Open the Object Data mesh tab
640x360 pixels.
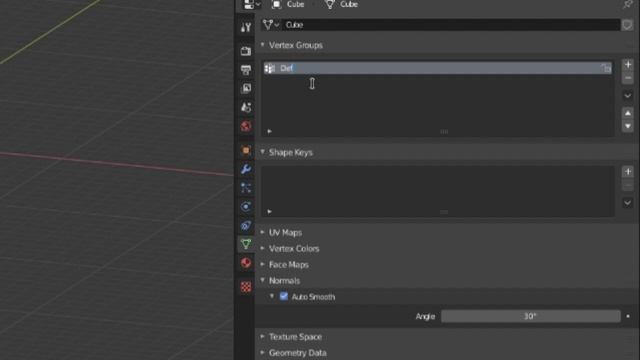(x=246, y=244)
